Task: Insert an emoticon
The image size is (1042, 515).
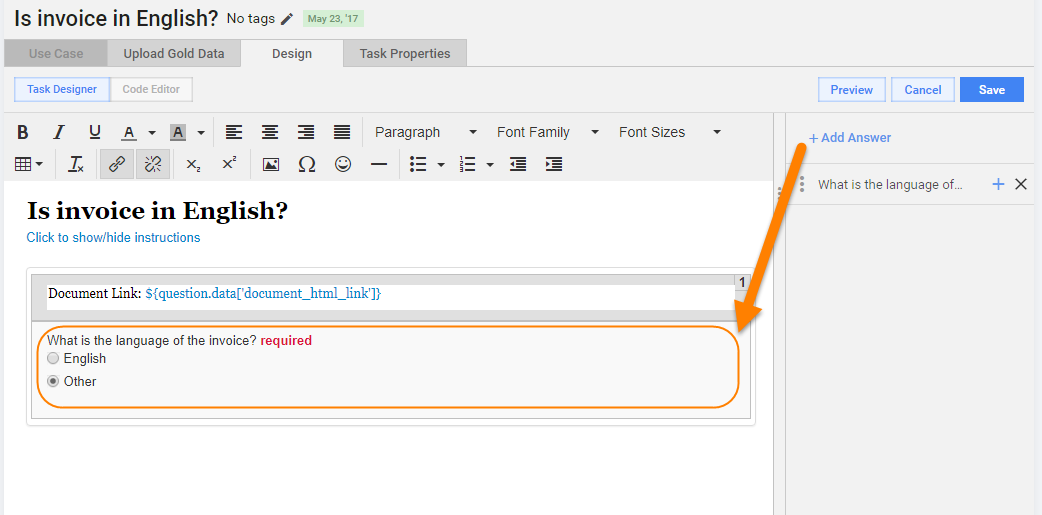Action: [343, 164]
